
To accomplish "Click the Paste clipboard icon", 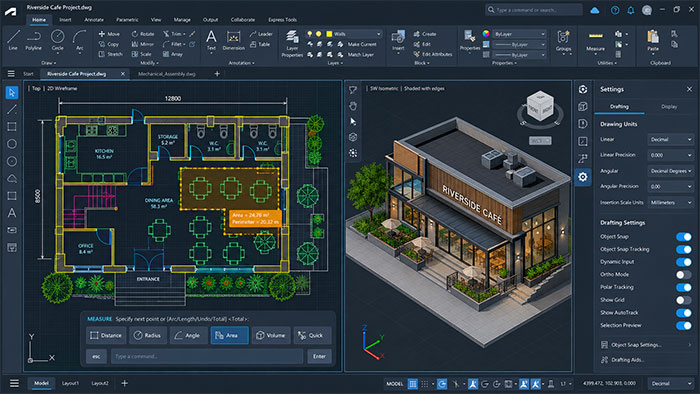I will 653,40.
